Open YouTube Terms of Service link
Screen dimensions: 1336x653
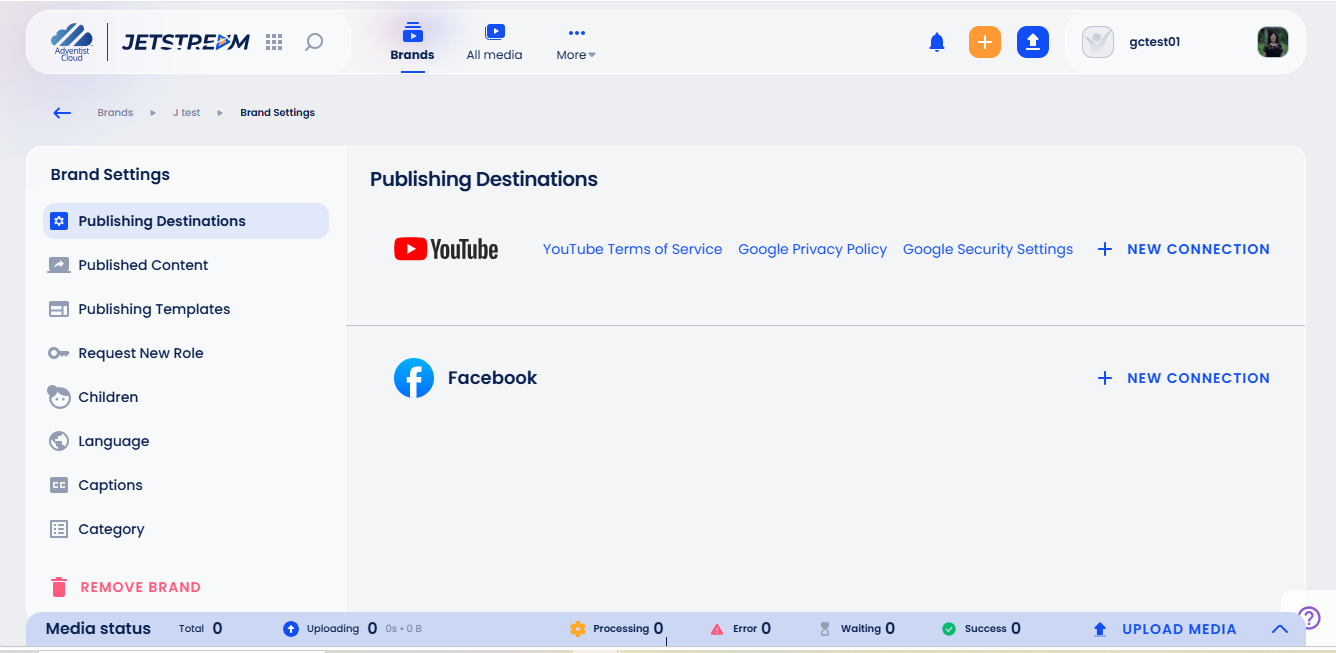coord(632,249)
